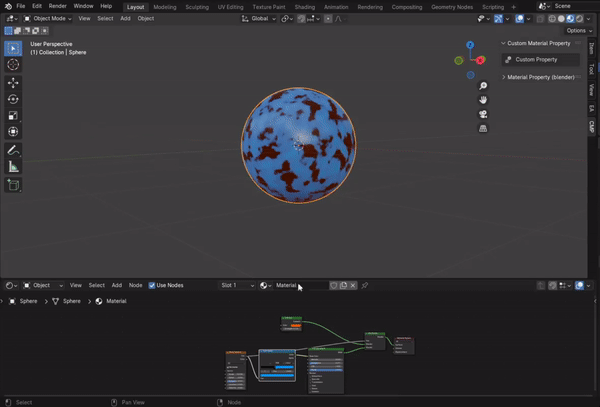Uncheck the Use Nodes checkbox
The image size is (600, 407).
[x=152, y=285]
